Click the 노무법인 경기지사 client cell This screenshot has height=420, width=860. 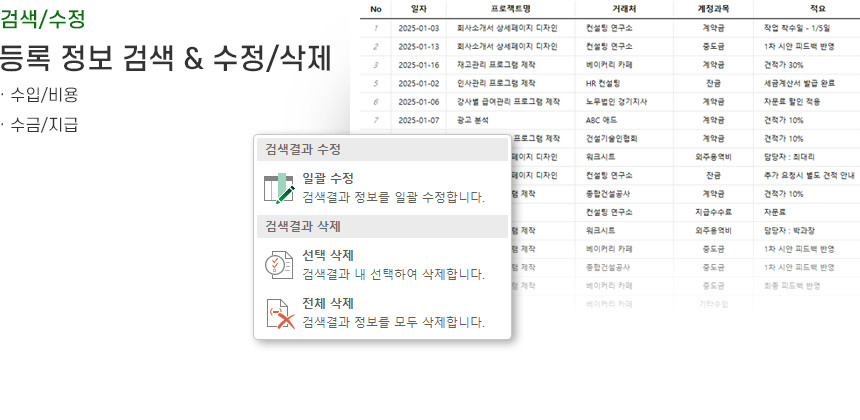point(617,101)
